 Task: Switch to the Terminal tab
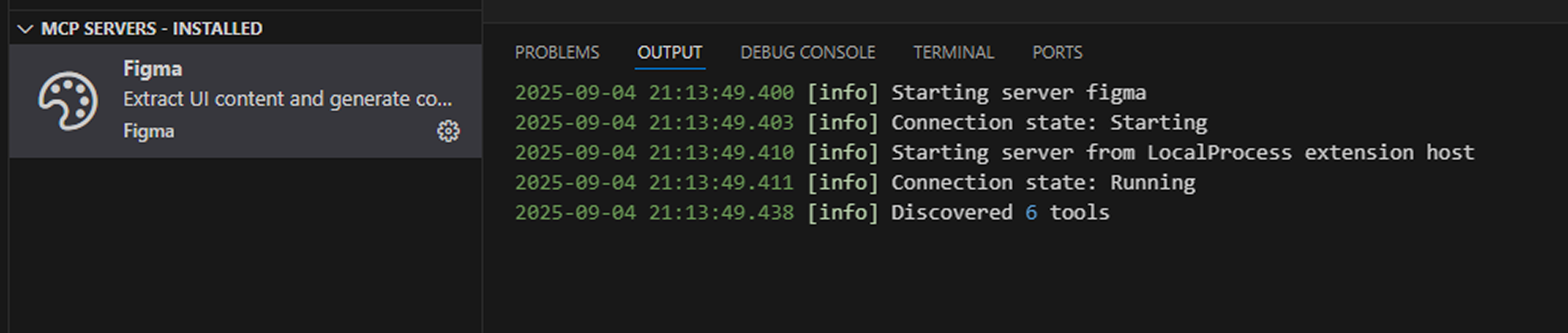tap(954, 53)
